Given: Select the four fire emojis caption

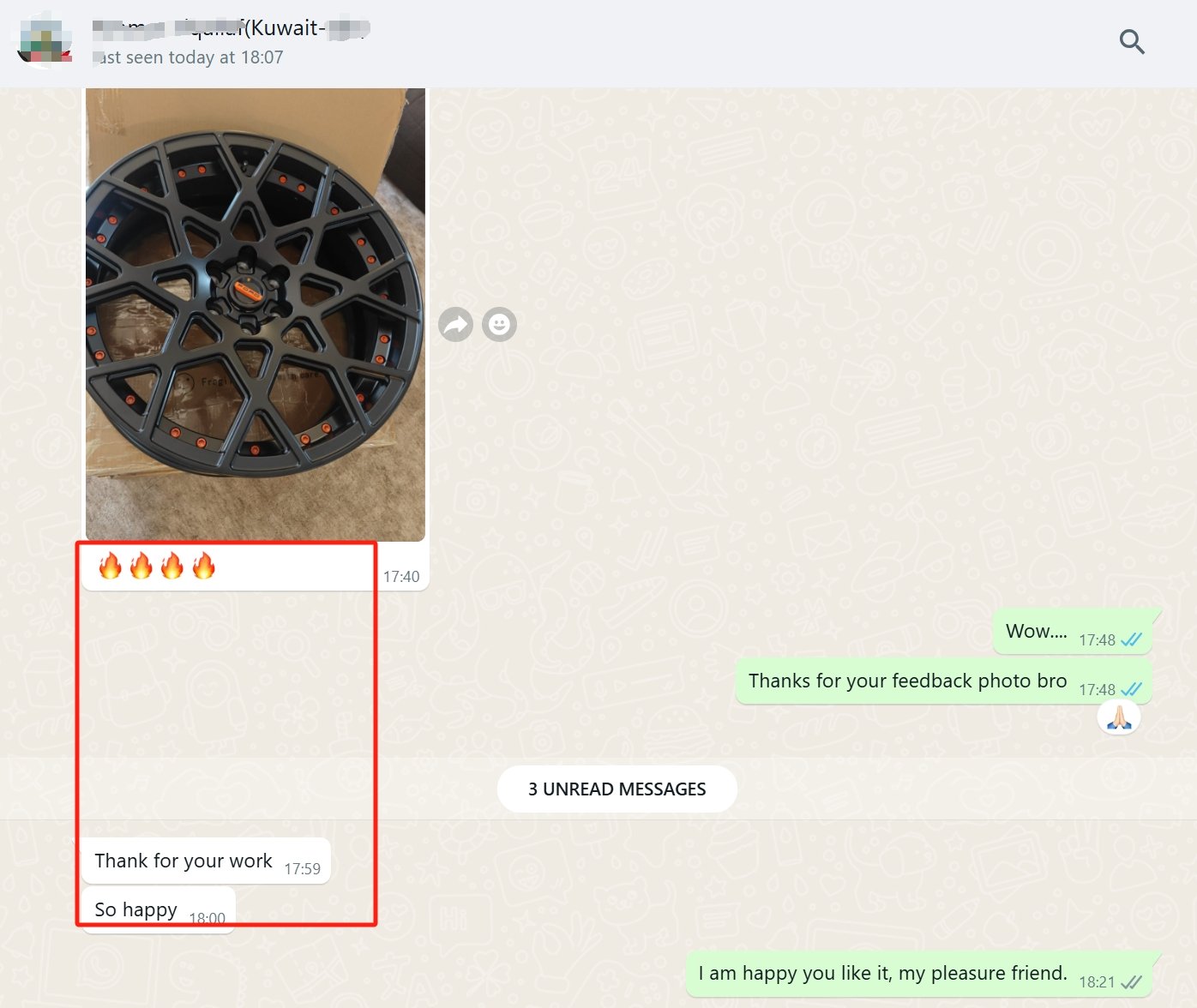Looking at the screenshot, I should pos(157,566).
